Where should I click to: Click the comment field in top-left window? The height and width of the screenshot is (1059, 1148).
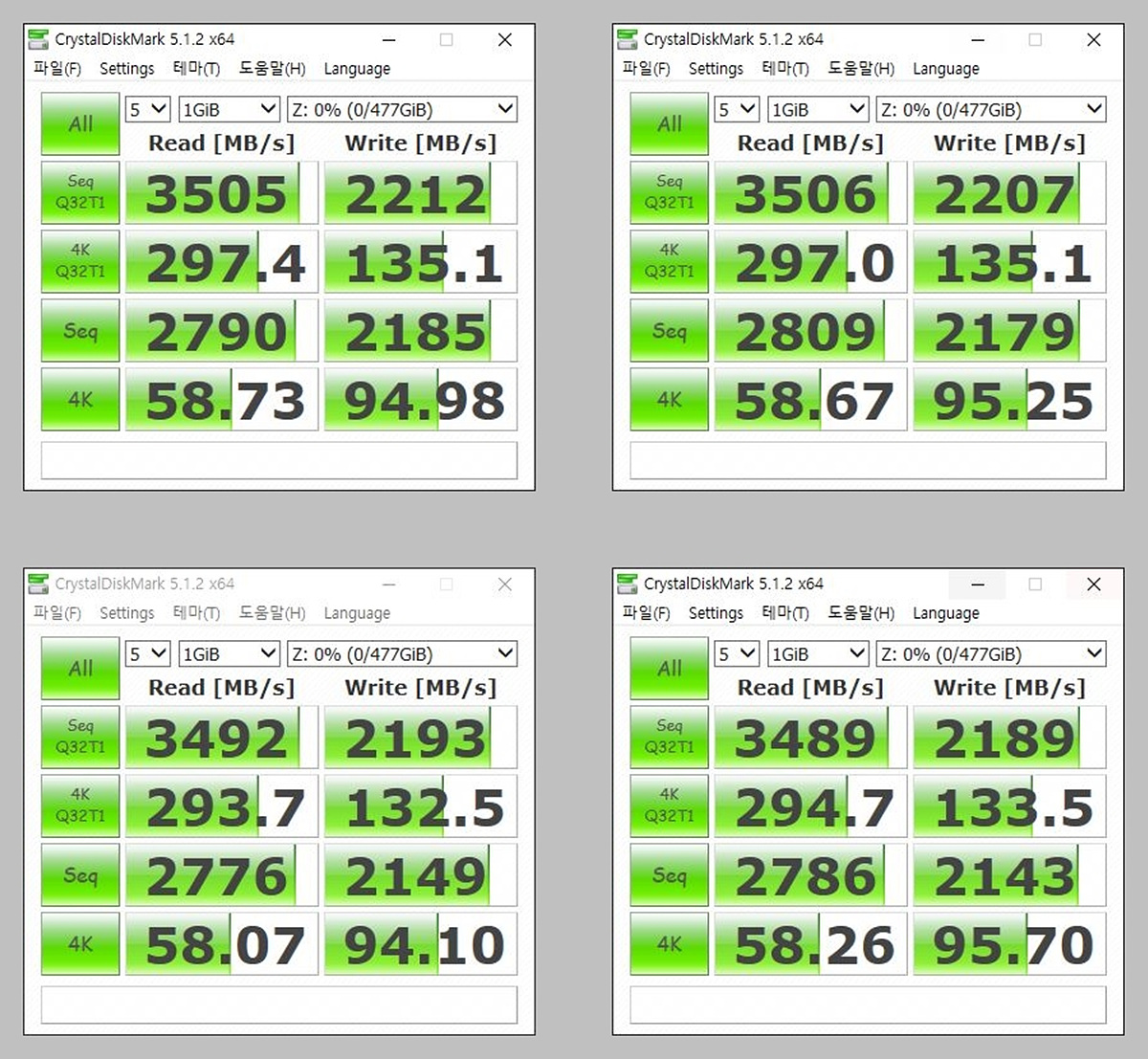[279, 460]
